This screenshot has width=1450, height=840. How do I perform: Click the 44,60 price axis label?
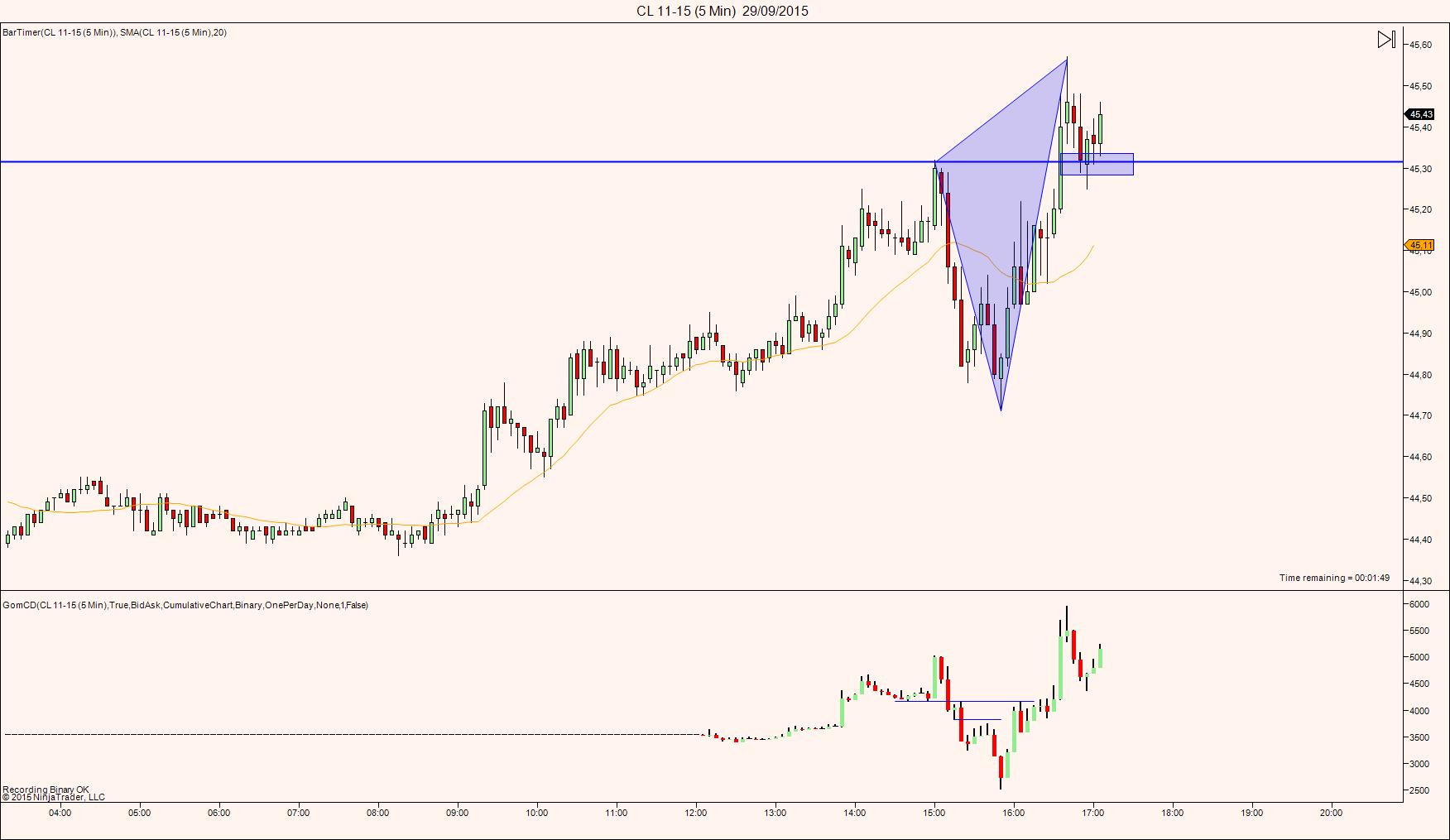coord(1420,457)
